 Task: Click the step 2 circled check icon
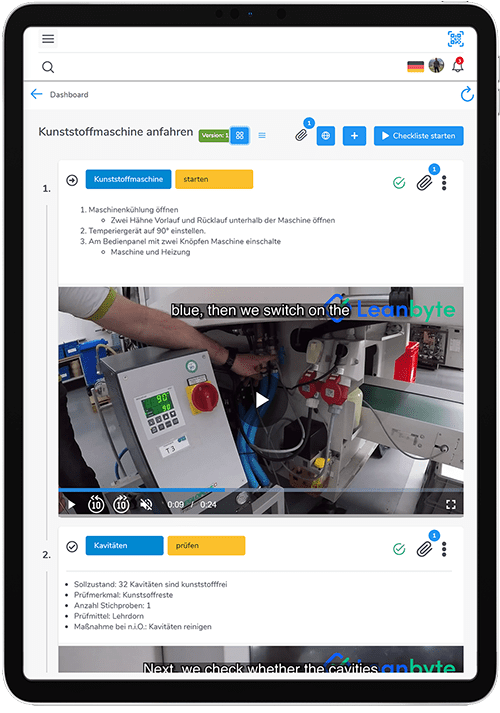72,547
